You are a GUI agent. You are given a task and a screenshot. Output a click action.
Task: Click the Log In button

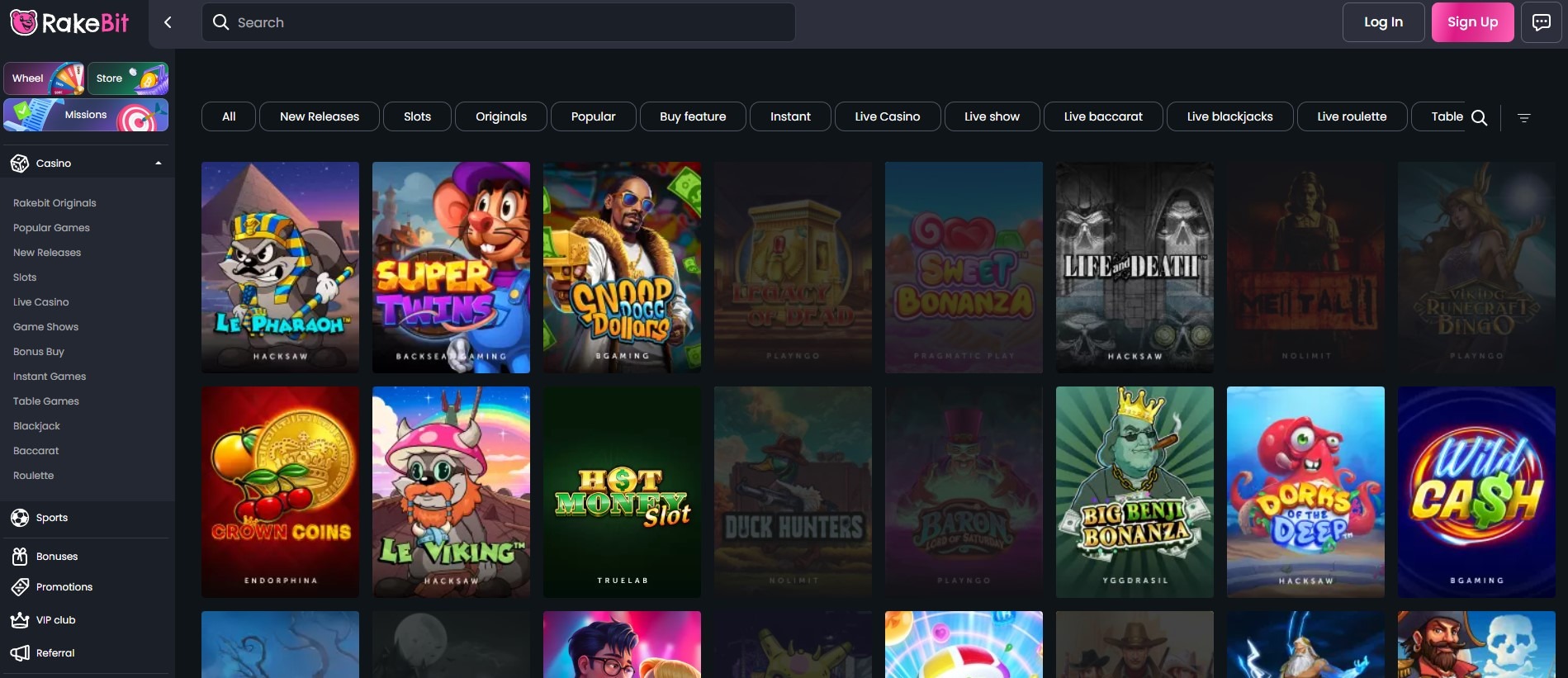[x=1383, y=22]
